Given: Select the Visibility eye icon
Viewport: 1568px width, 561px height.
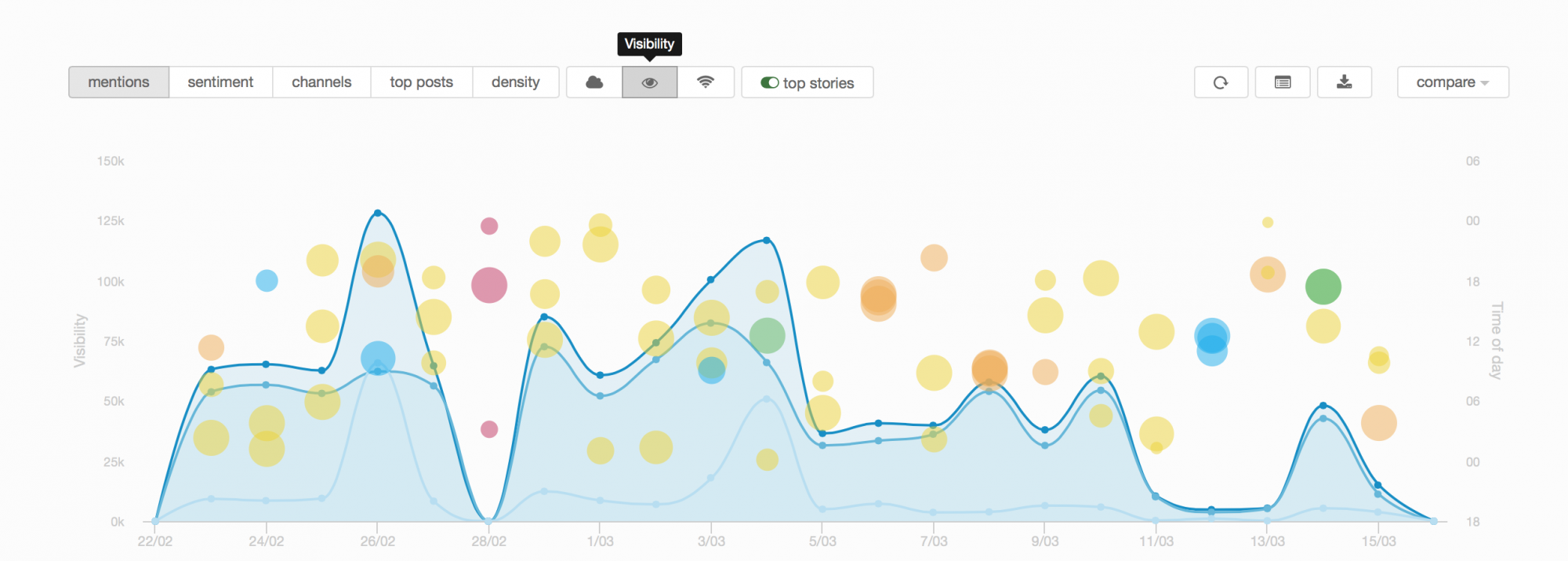Looking at the screenshot, I should (650, 82).
